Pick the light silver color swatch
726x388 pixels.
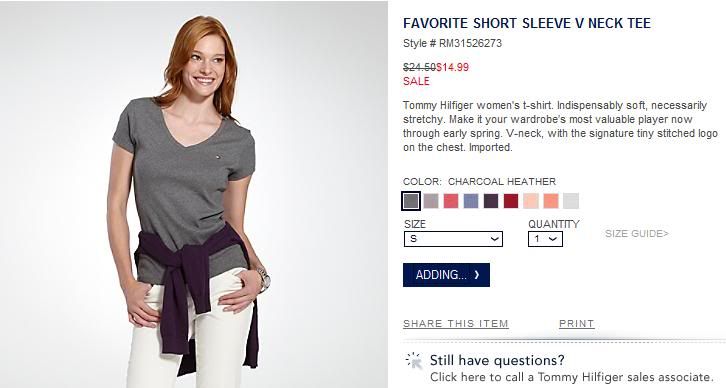pos(571,201)
